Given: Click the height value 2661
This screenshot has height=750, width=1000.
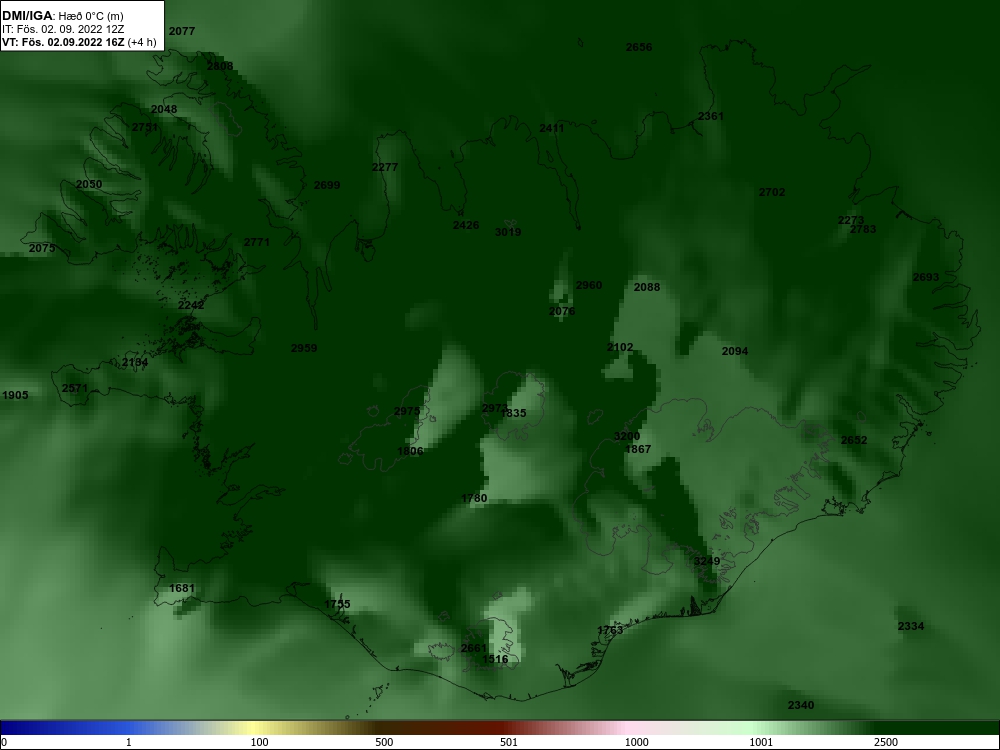Looking at the screenshot, I should [474, 649].
